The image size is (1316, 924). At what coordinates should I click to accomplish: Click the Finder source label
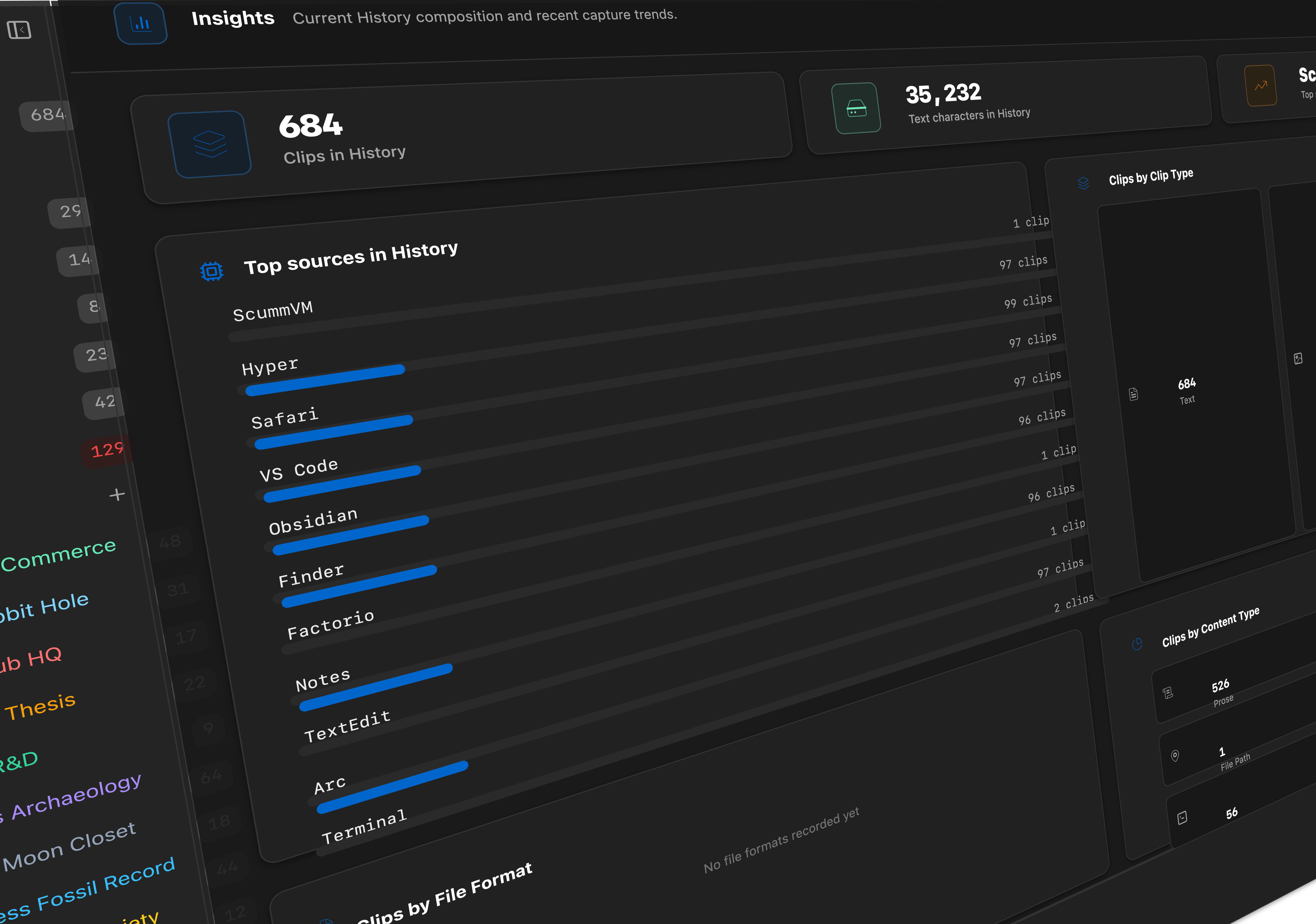[311, 576]
